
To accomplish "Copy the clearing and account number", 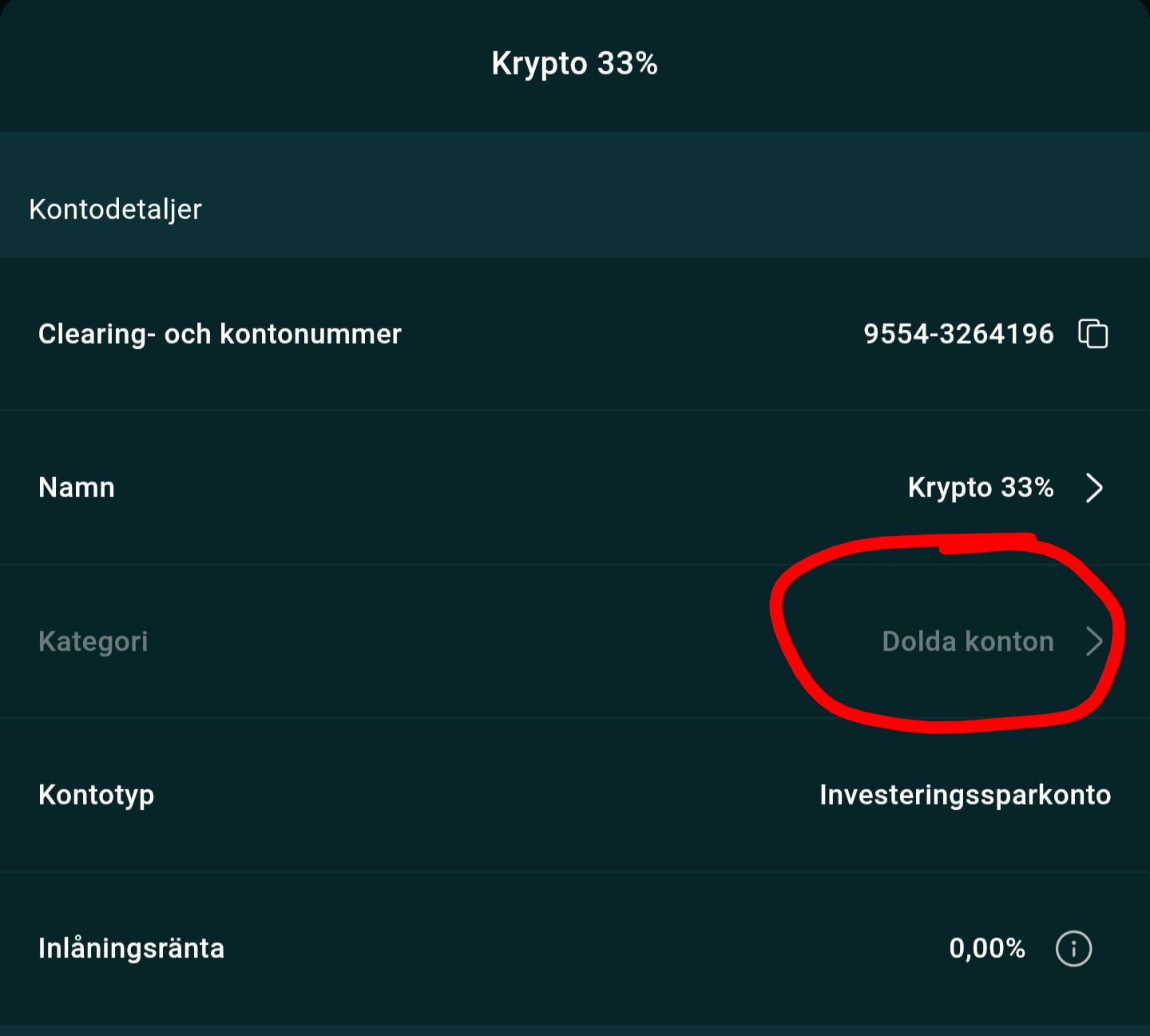I will point(1092,334).
